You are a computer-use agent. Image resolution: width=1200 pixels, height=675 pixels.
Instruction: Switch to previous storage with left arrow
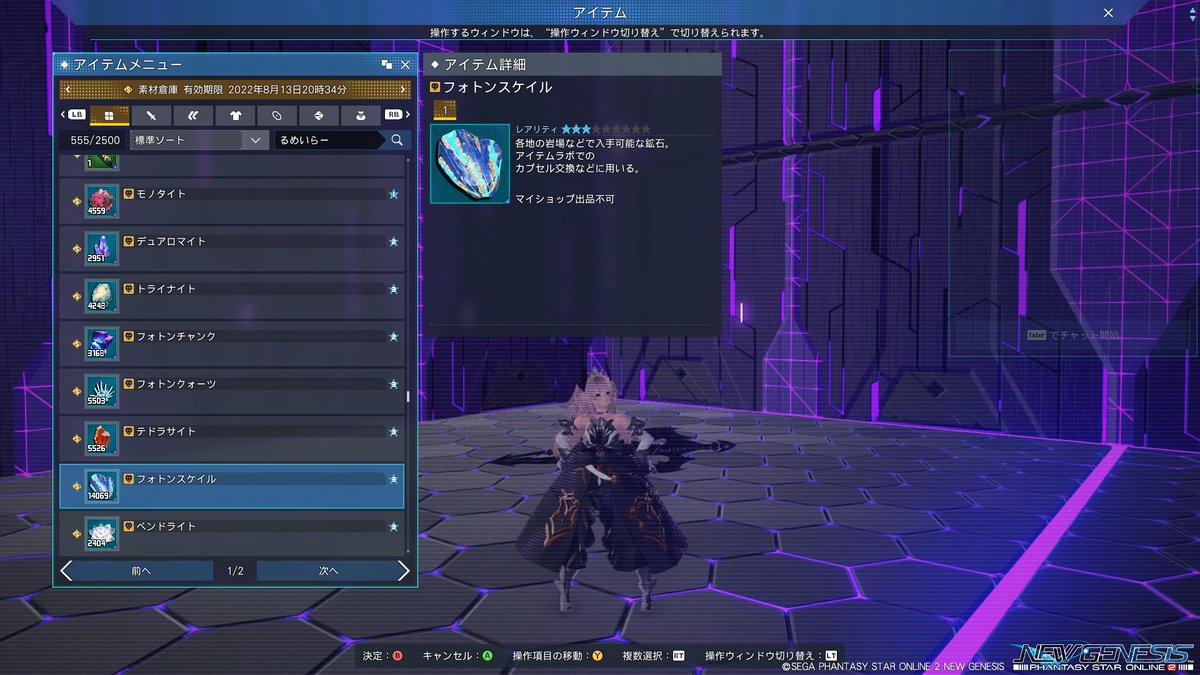pos(67,90)
